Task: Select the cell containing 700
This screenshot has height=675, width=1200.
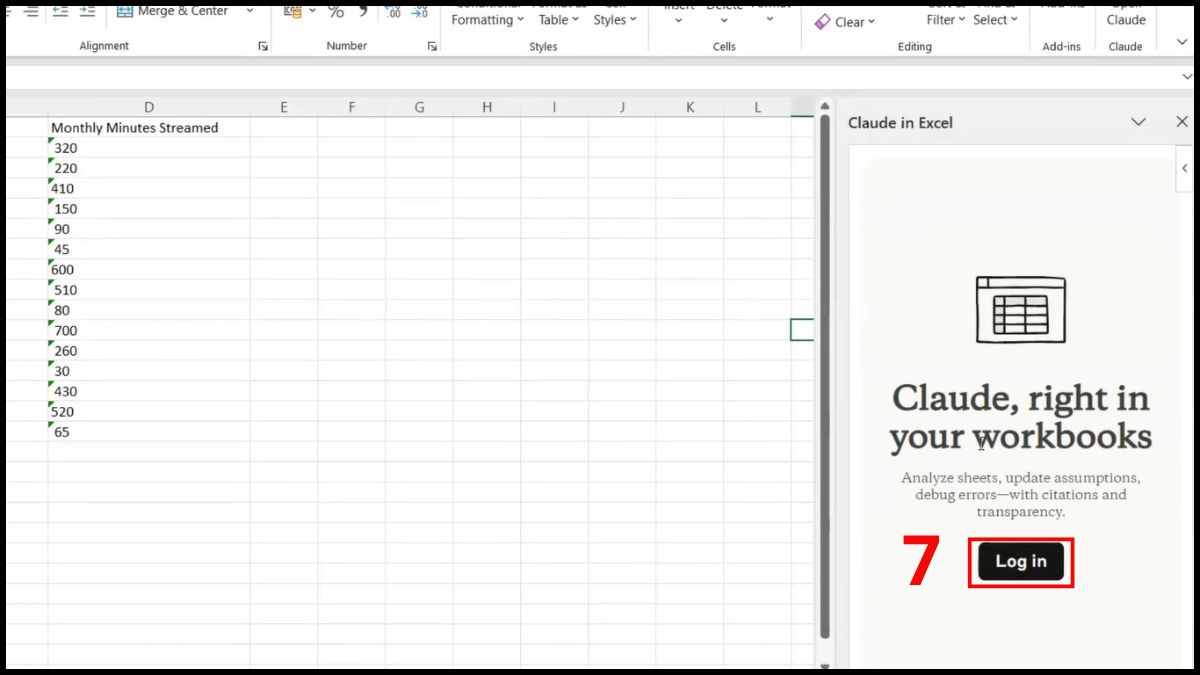Action: tap(149, 330)
